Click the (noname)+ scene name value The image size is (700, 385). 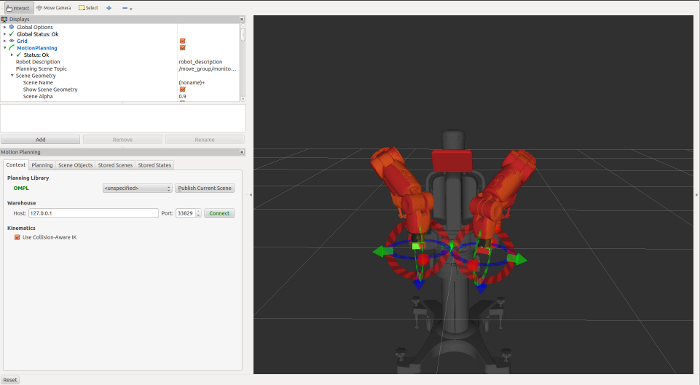[x=192, y=83]
